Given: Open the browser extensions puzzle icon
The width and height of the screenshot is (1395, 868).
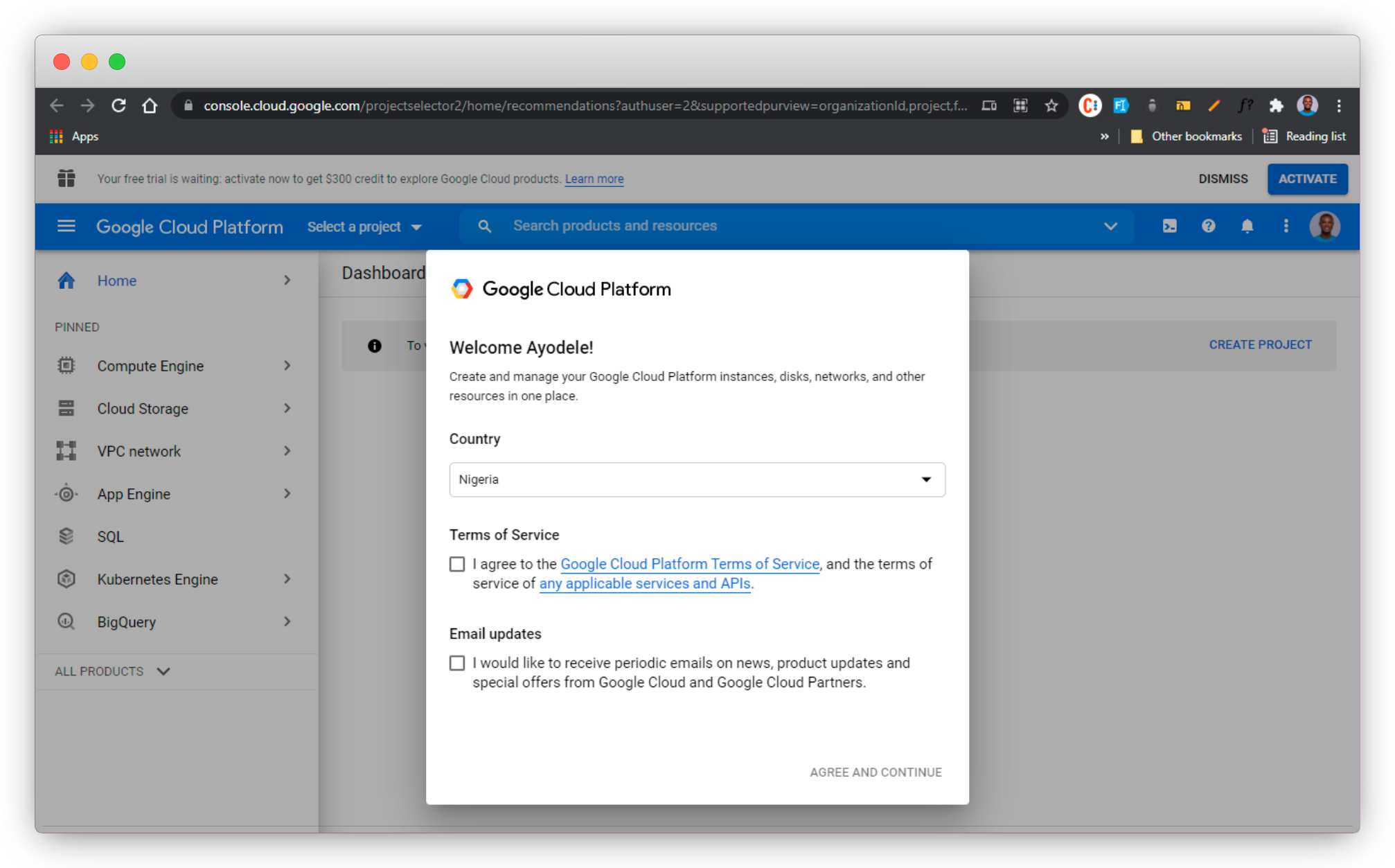Looking at the screenshot, I should point(1276,106).
